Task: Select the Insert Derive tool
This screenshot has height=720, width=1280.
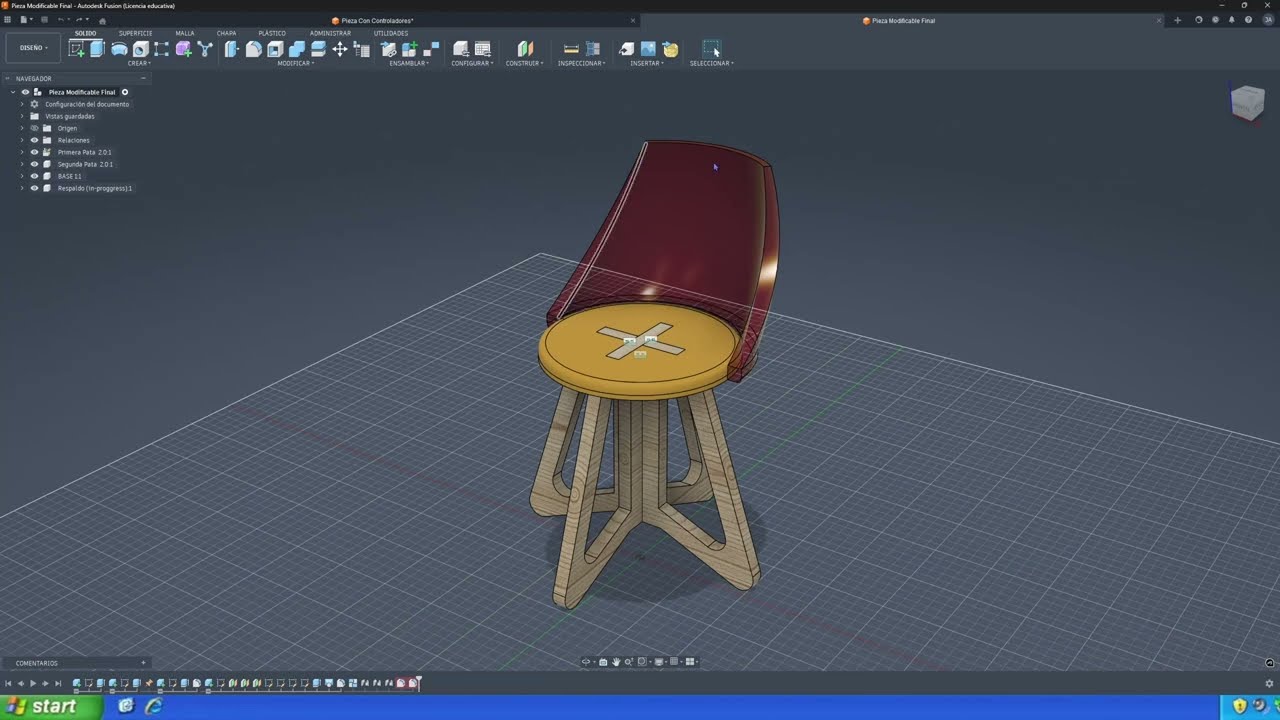Action: (626, 49)
